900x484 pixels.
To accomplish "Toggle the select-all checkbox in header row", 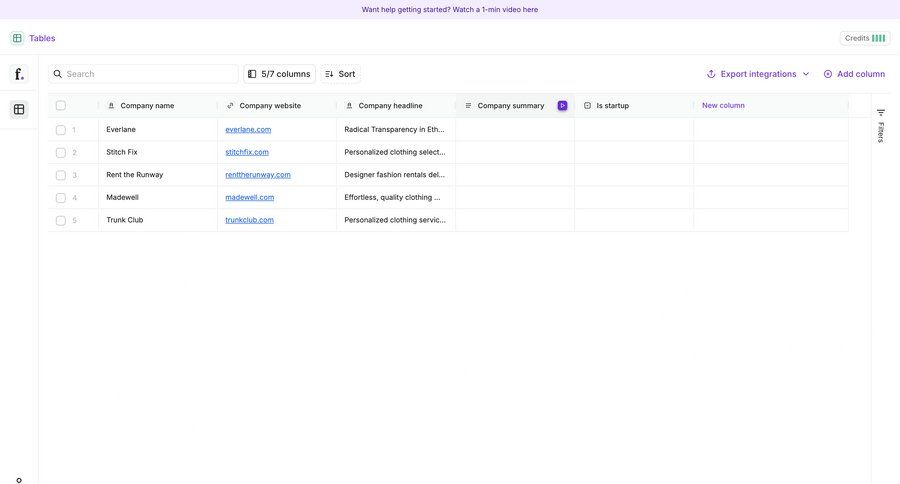I will (61, 106).
